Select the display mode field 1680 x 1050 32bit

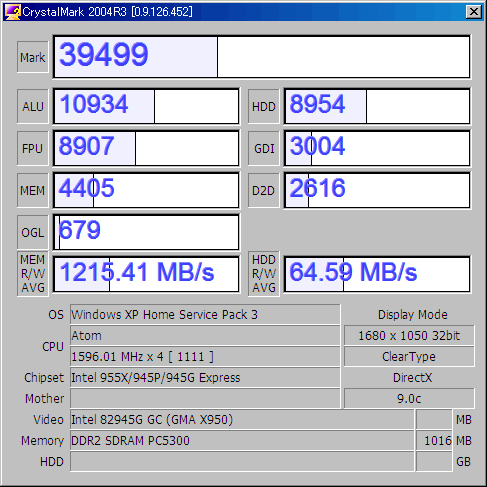pyautogui.click(x=409, y=335)
